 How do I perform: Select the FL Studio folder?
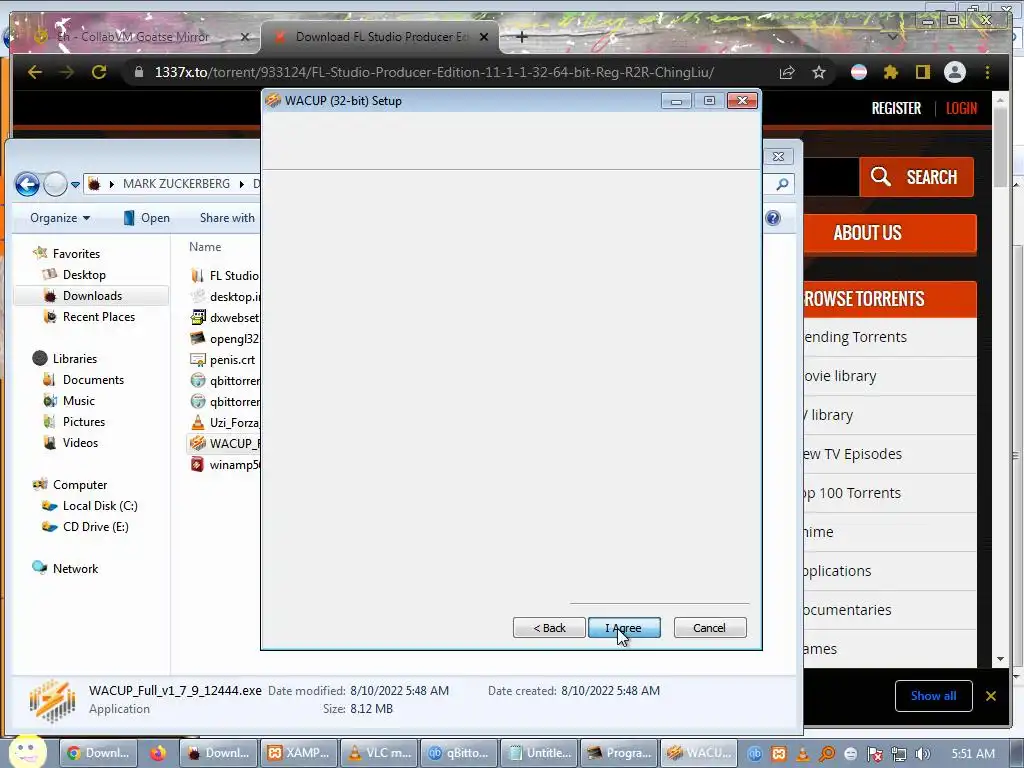[225, 276]
